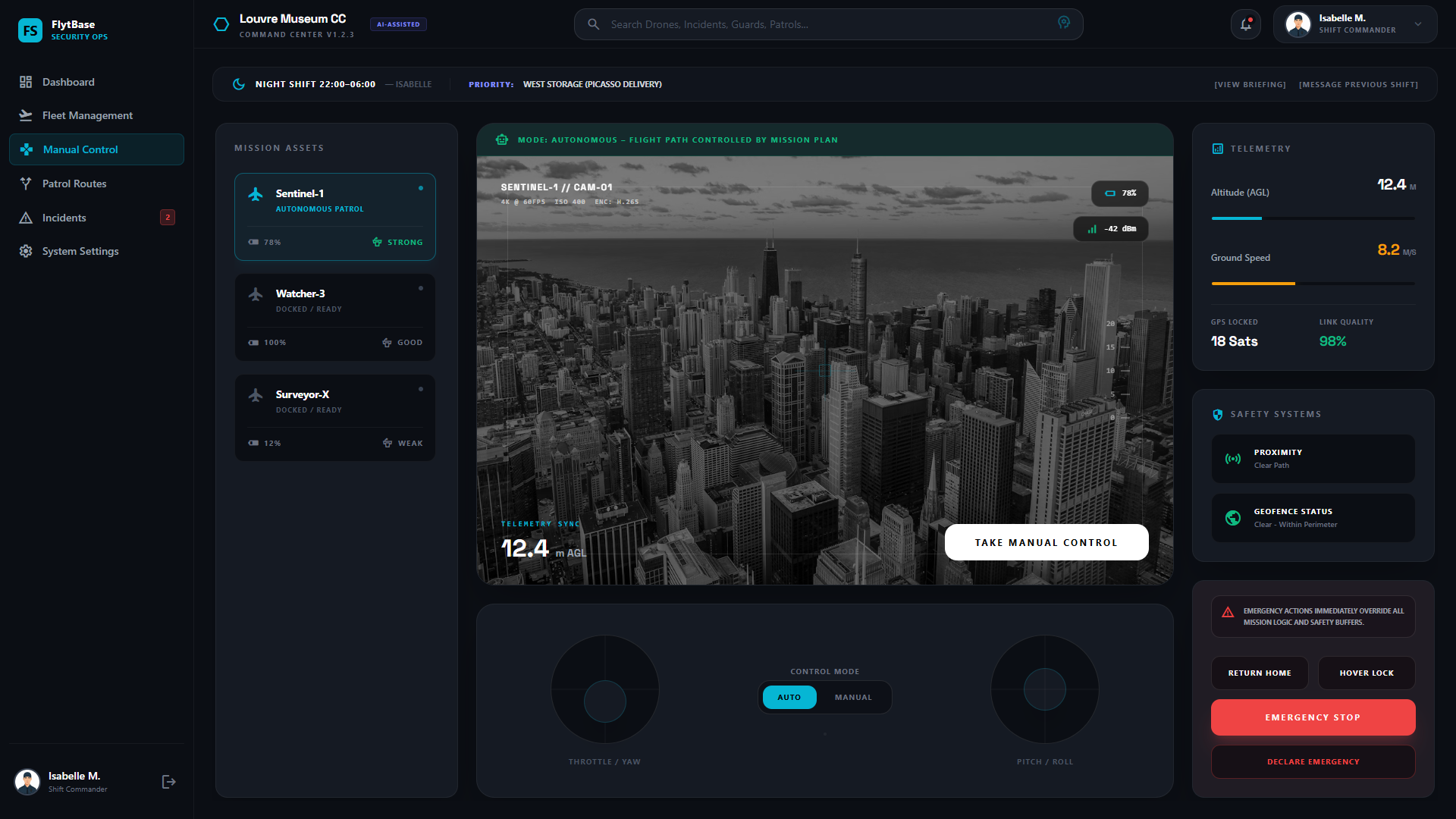Screen dimensions: 1456x819
Task: Open the View Briefing link
Action: (1250, 84)
